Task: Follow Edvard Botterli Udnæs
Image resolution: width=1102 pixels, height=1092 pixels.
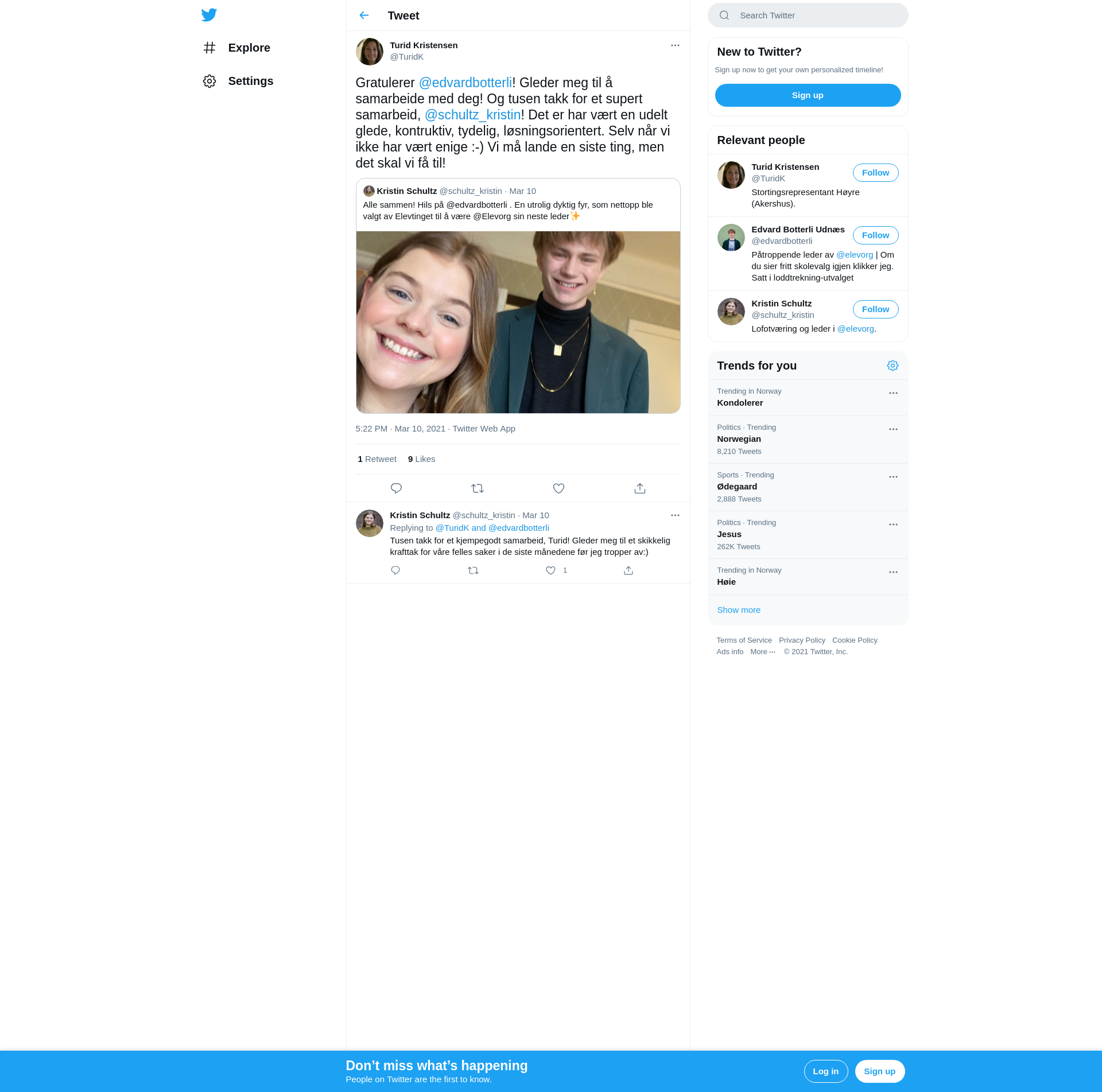Action: tap(875, 235)
